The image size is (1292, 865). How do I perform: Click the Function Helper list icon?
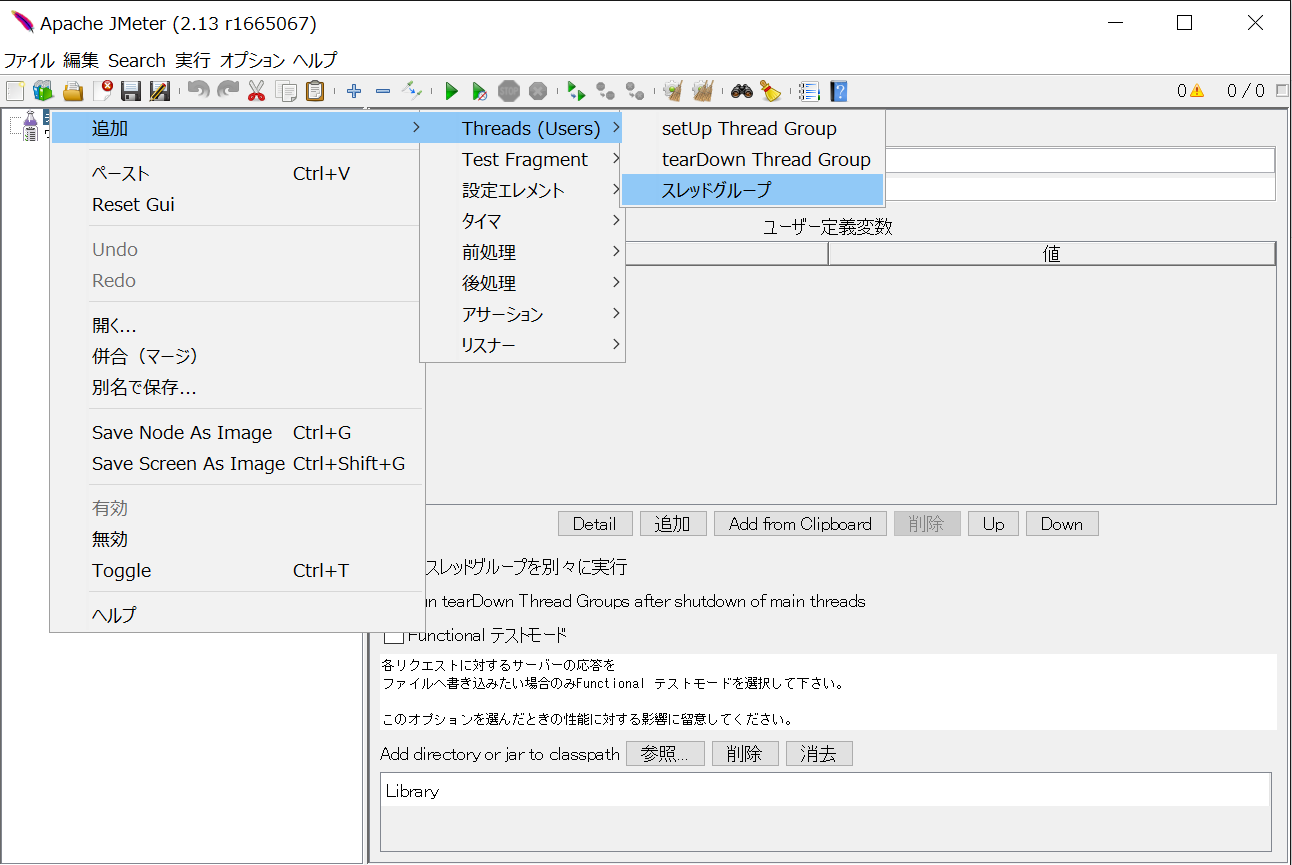point(809,92)
